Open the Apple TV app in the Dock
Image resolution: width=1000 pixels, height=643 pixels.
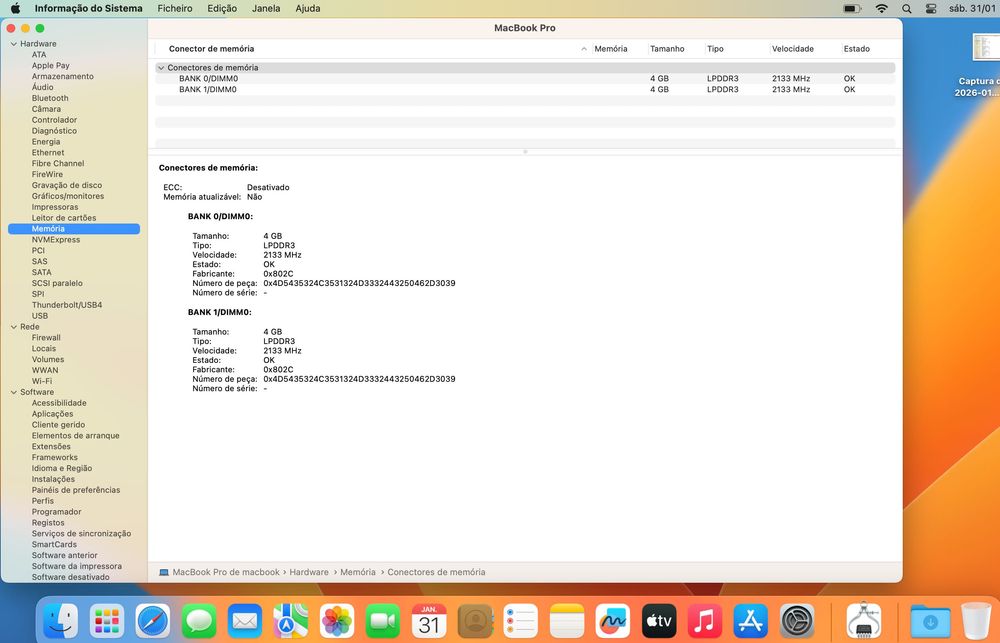tap(659, 620)
